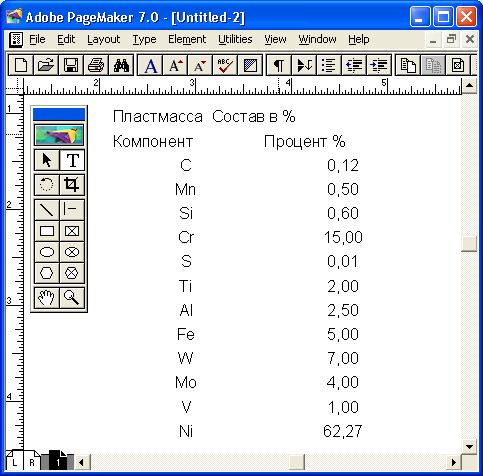Select the Zoom magnifier tool
Screen dimensions: 483x476
(x=72, y=298)
